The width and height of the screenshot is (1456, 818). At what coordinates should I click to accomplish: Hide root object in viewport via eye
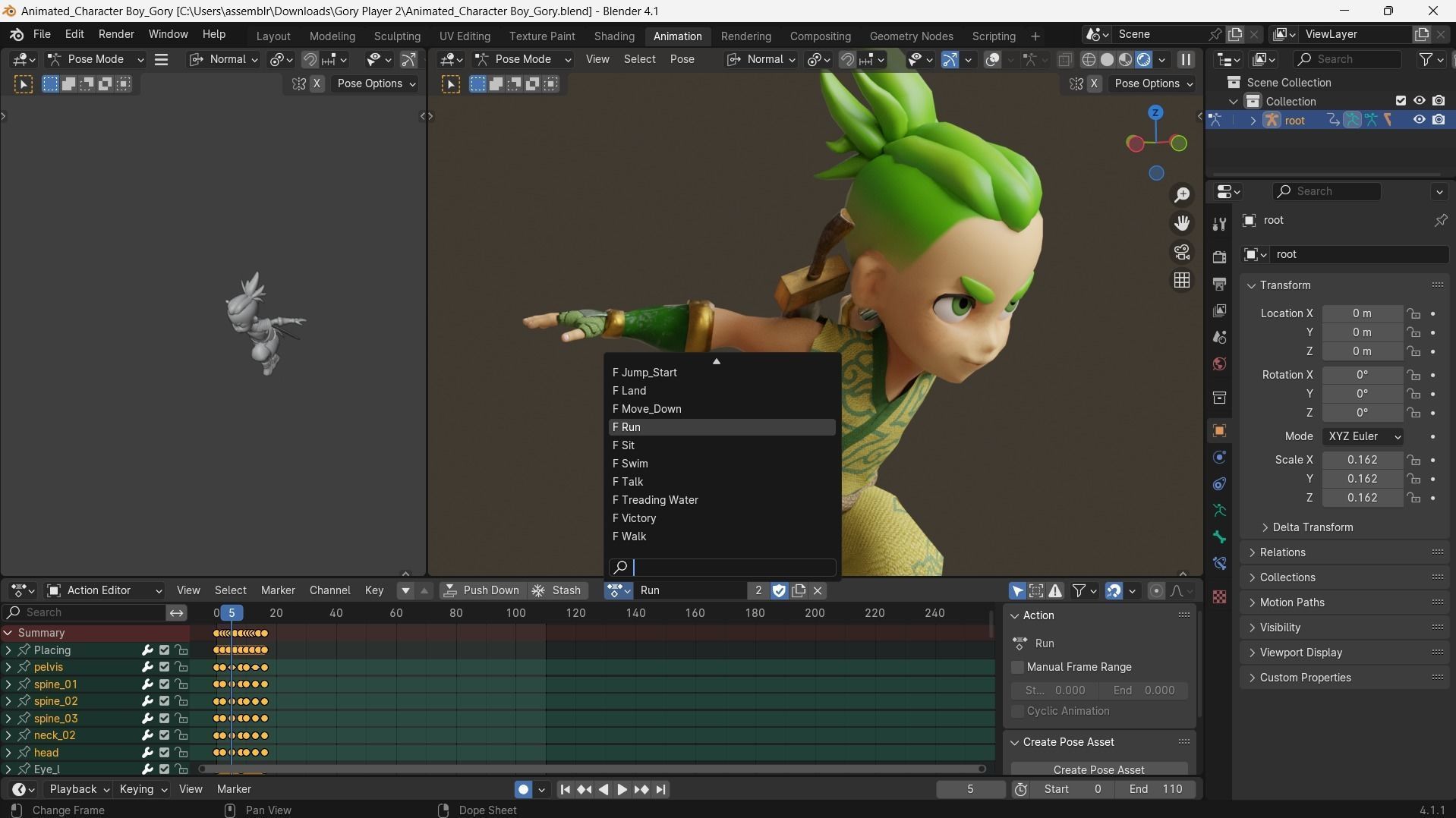coord(1419,120)
